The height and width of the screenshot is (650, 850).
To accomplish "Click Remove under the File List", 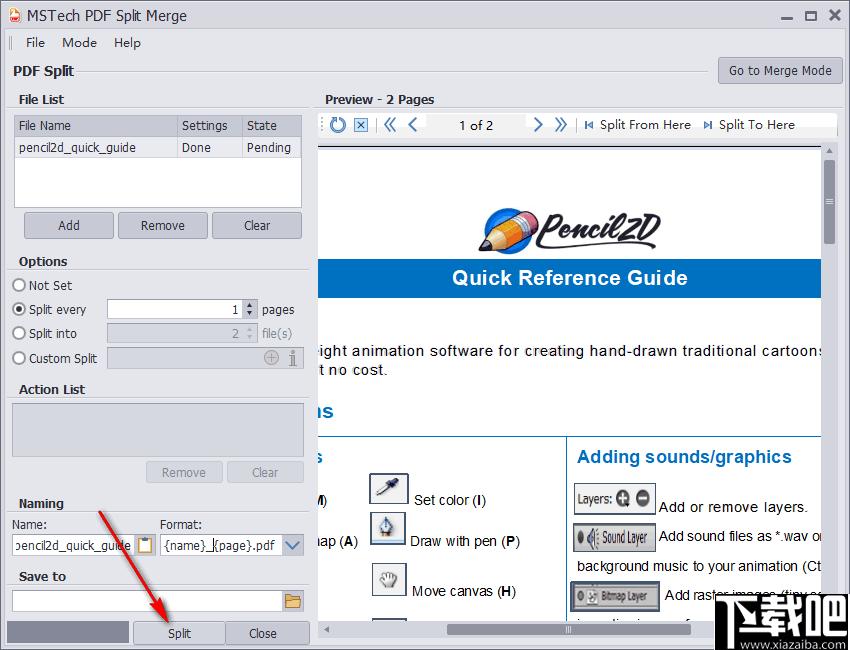I will 163,226.
